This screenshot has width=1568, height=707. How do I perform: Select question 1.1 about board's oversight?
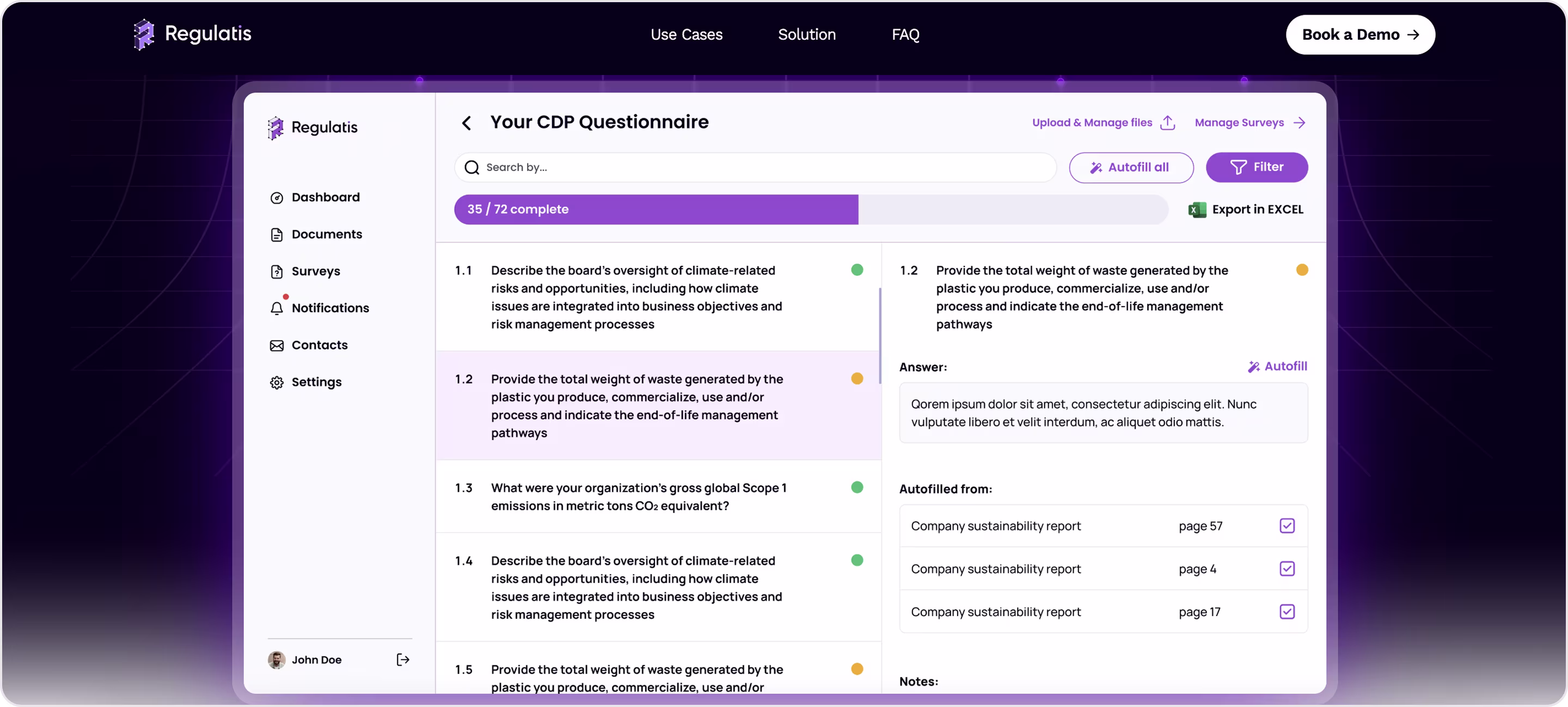click(658, 297)
